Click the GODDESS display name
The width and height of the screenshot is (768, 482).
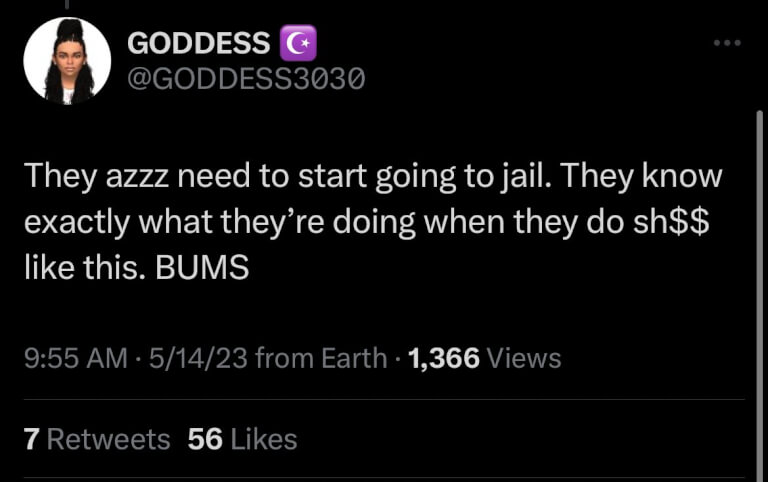198,43
